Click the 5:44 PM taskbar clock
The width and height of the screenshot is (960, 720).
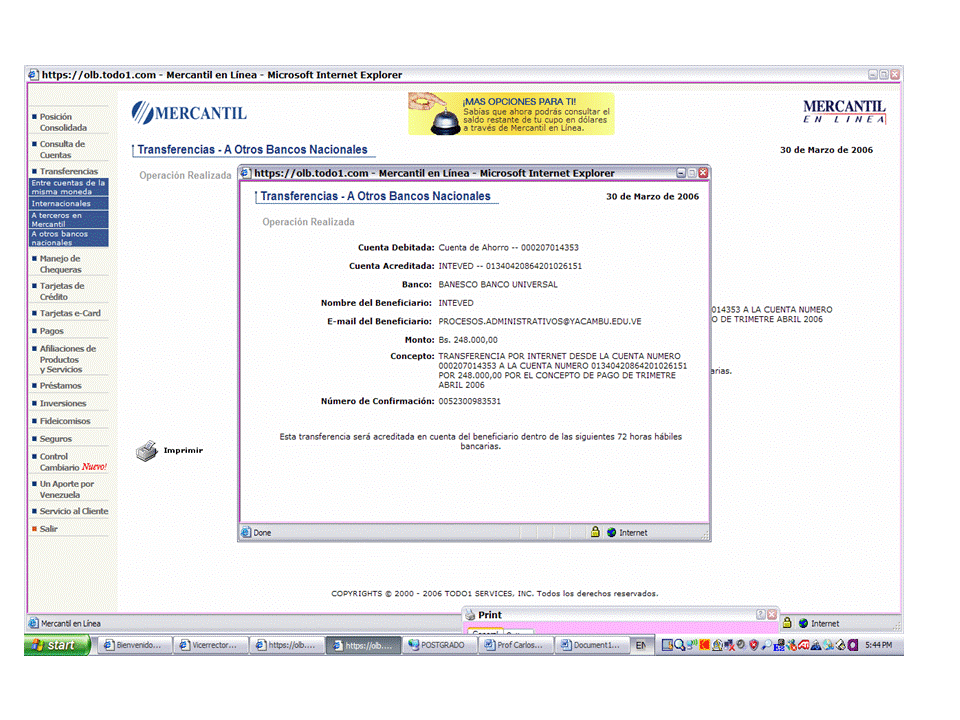(x=879, y=645)
